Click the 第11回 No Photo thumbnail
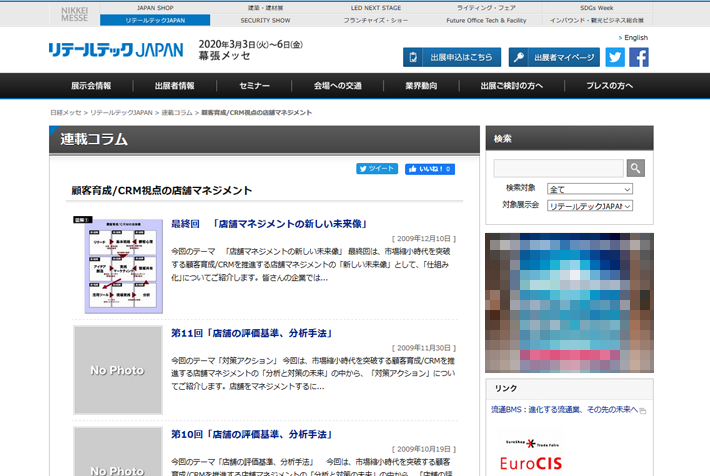The image size is (710, 476). tap(118, 370)
